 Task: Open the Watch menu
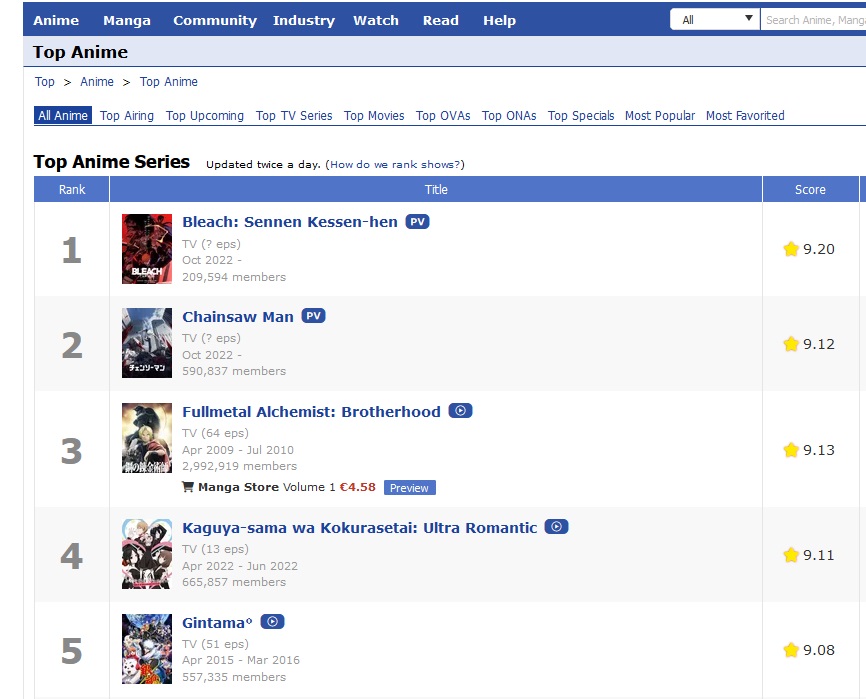click(376, 20)
